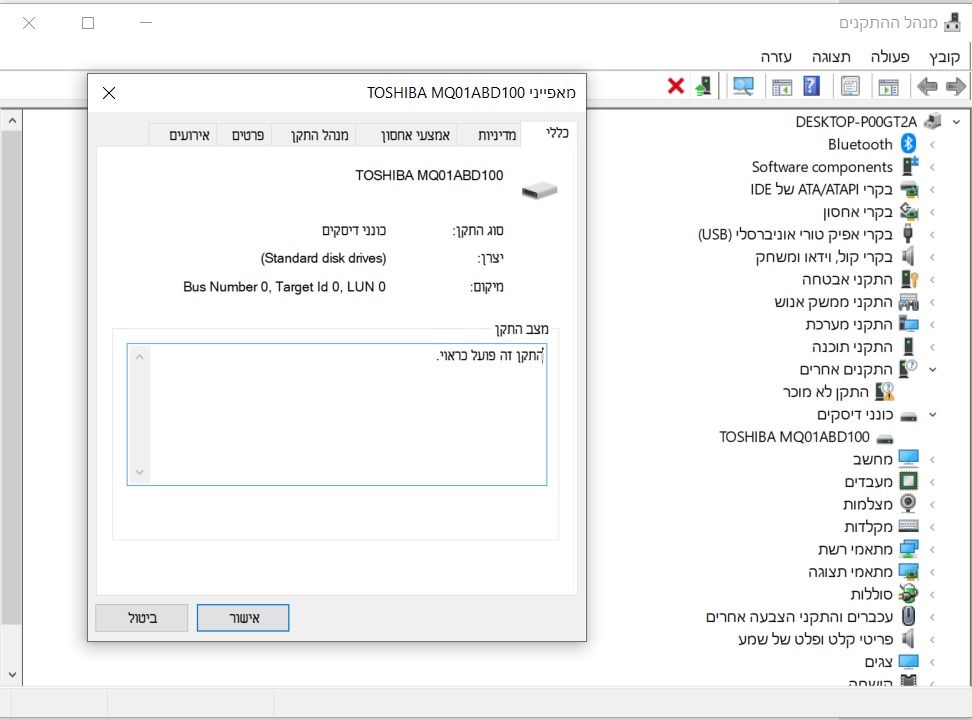This screenshot has width=972, height=720.
Task: Click the red X uninstall device toolbar icon
Action: tap(676, 86)
